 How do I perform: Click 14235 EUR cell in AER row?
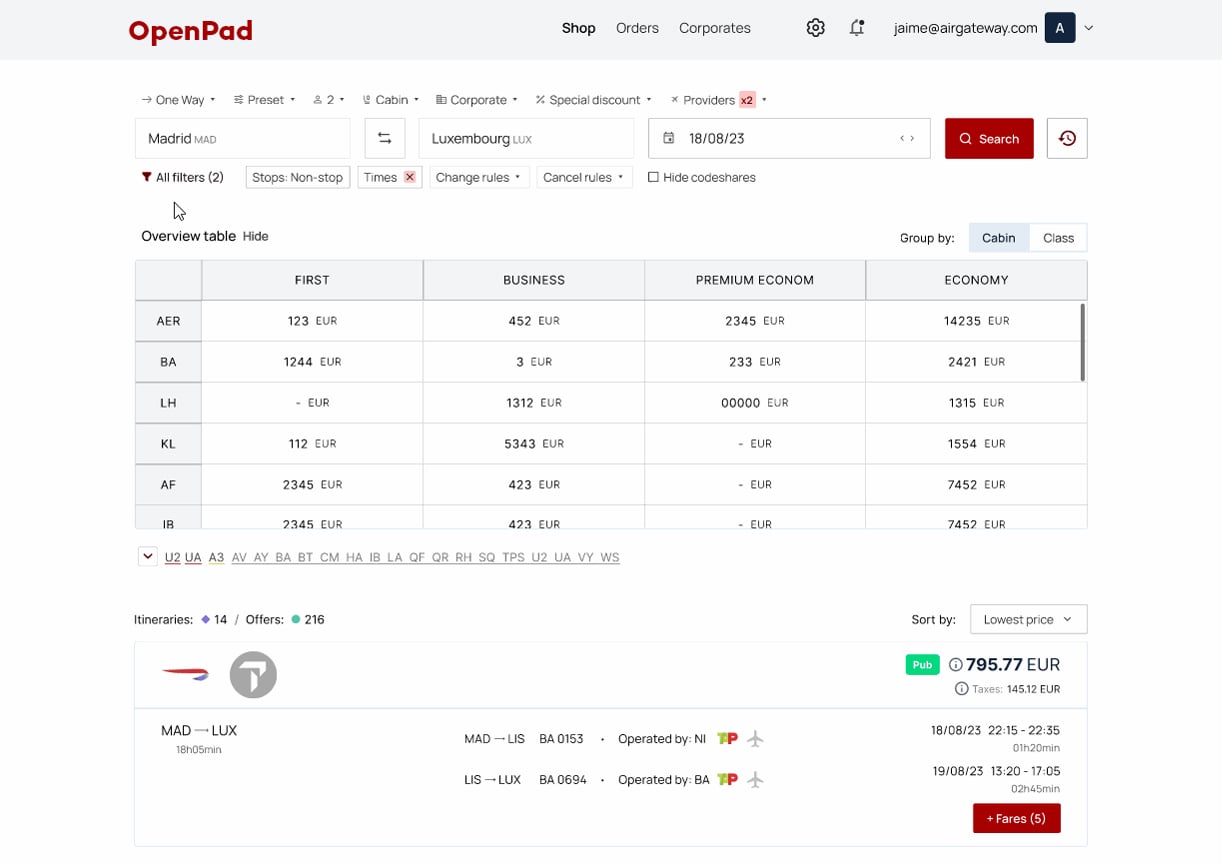click(976, 321)
